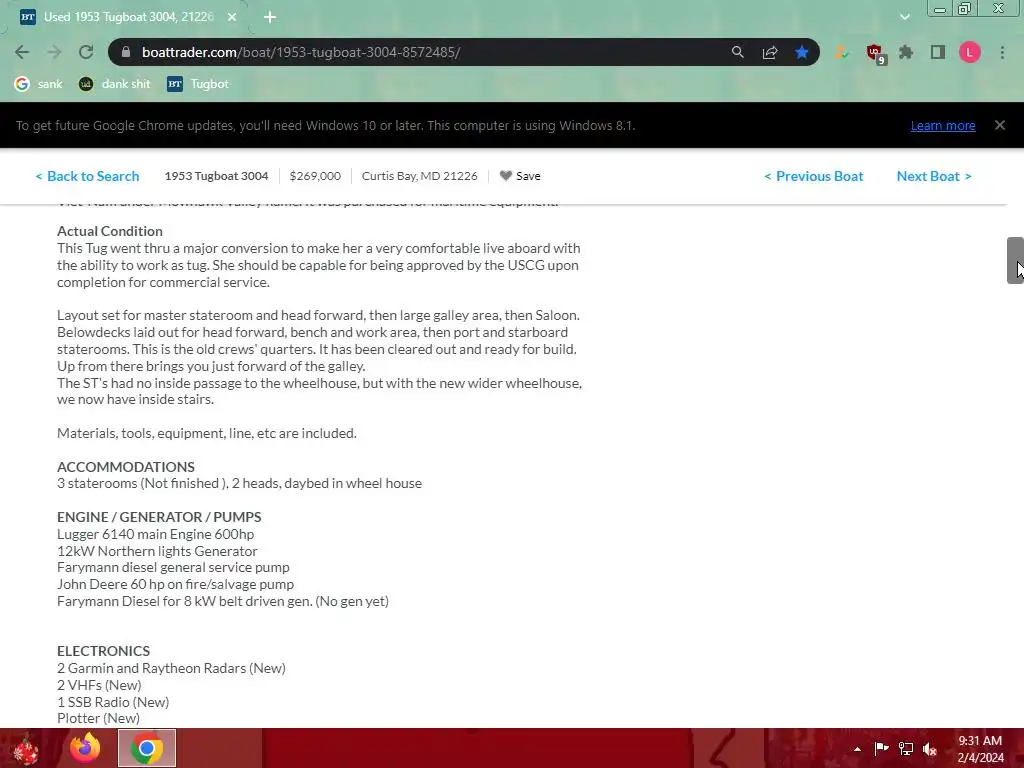Click the ACCOMMODATIONS heading

pyautogui.click(x=125, y=467)
